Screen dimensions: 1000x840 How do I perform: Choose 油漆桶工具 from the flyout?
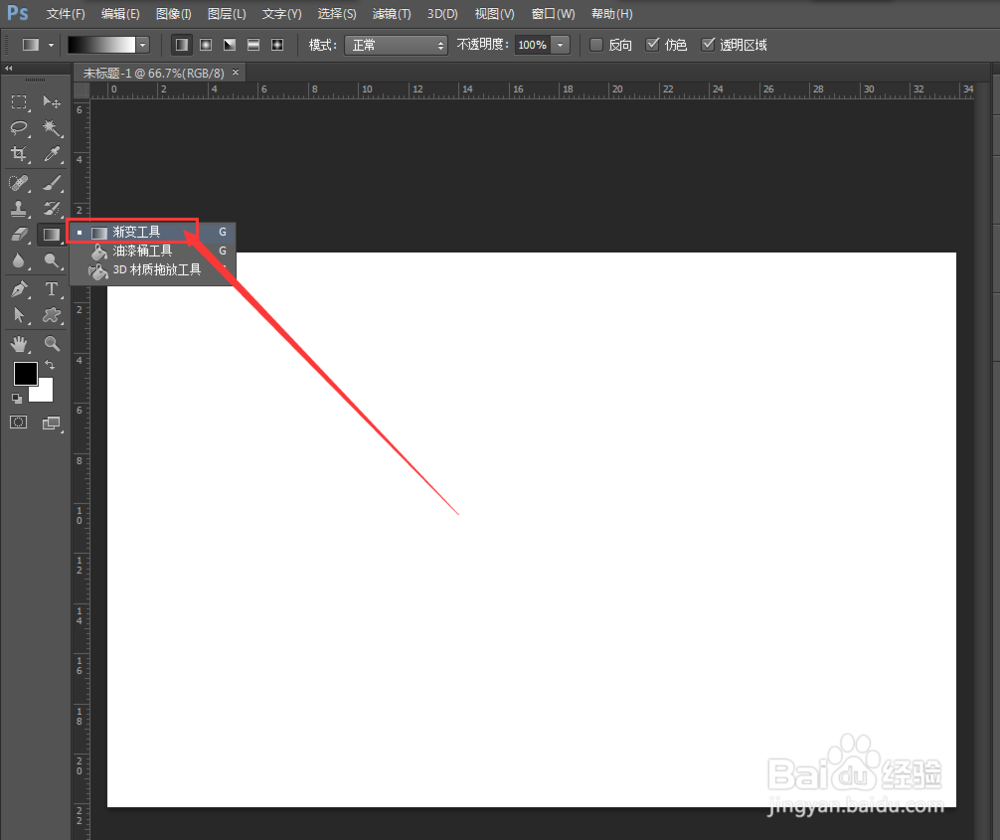[152, 251]
